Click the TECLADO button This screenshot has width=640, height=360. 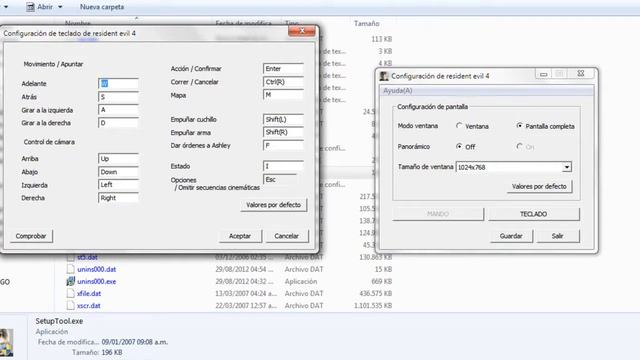533,214
